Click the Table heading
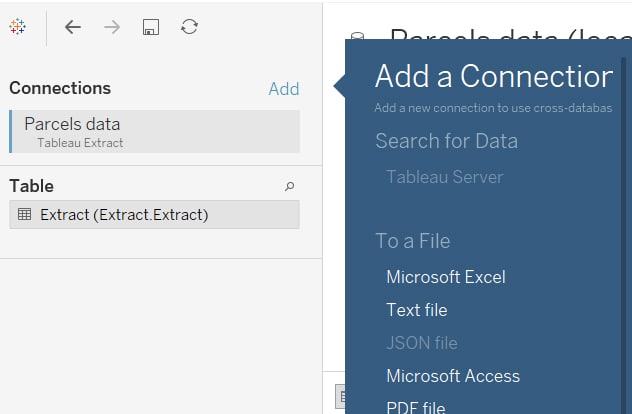The width and height of the screenshot is (632, 414). 31,186
